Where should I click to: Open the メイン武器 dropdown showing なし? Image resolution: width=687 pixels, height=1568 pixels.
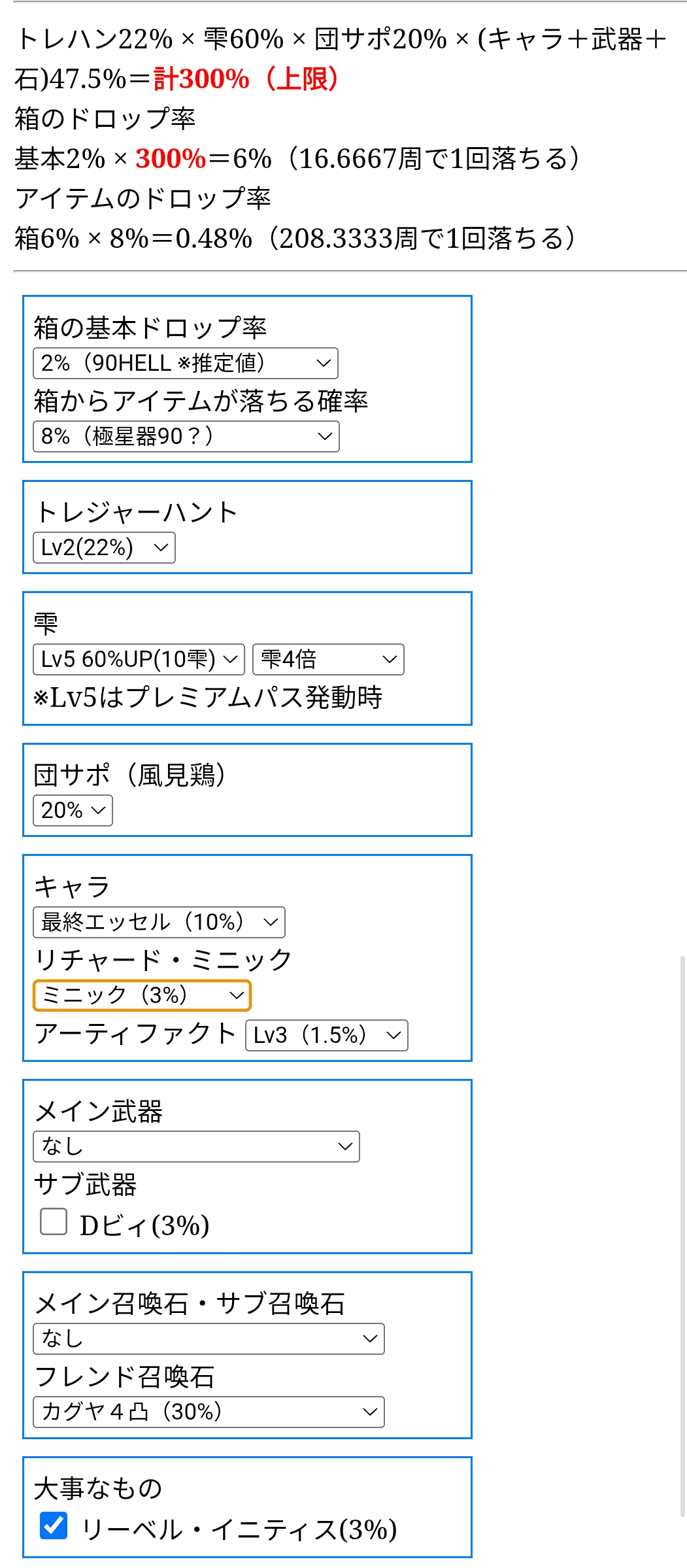point(196,1146)
